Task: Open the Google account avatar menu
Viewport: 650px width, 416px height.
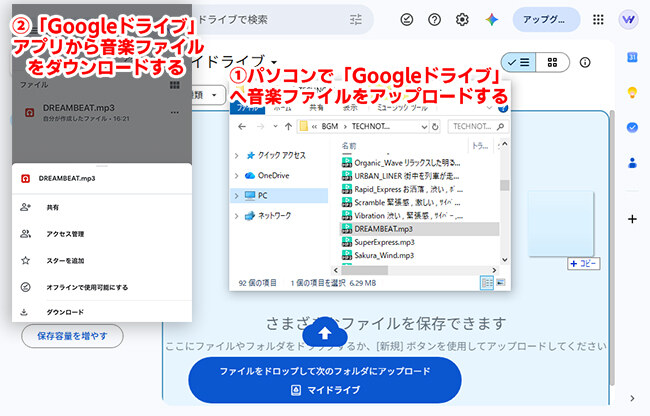Action: coord(628,19)
